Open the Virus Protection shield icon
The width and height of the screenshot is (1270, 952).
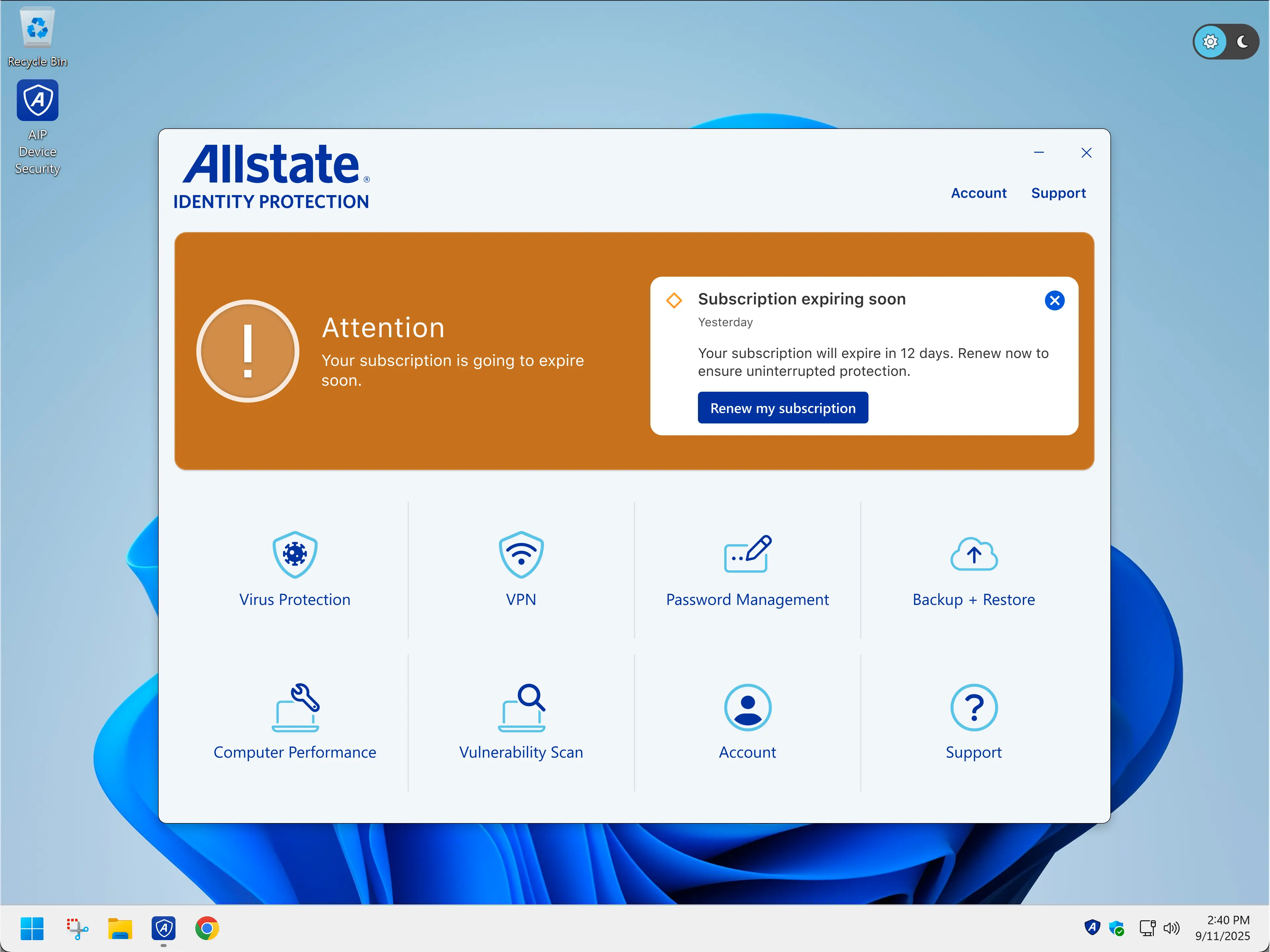295,555
